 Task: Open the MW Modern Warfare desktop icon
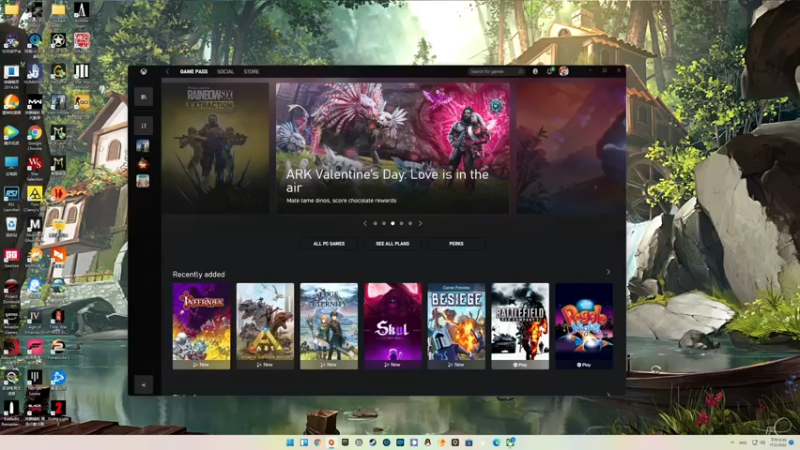(x=35, y=106)
